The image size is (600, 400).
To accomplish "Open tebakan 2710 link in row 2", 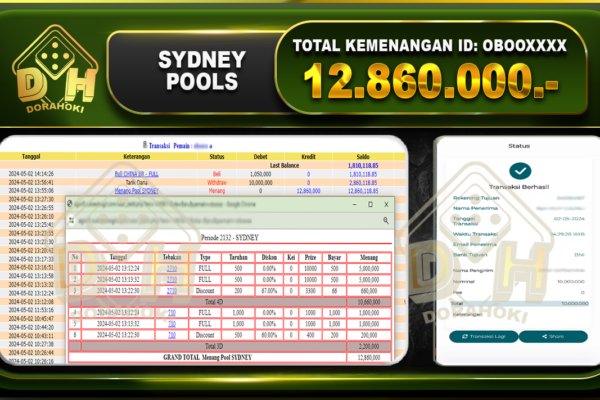I will pos(172,280).
